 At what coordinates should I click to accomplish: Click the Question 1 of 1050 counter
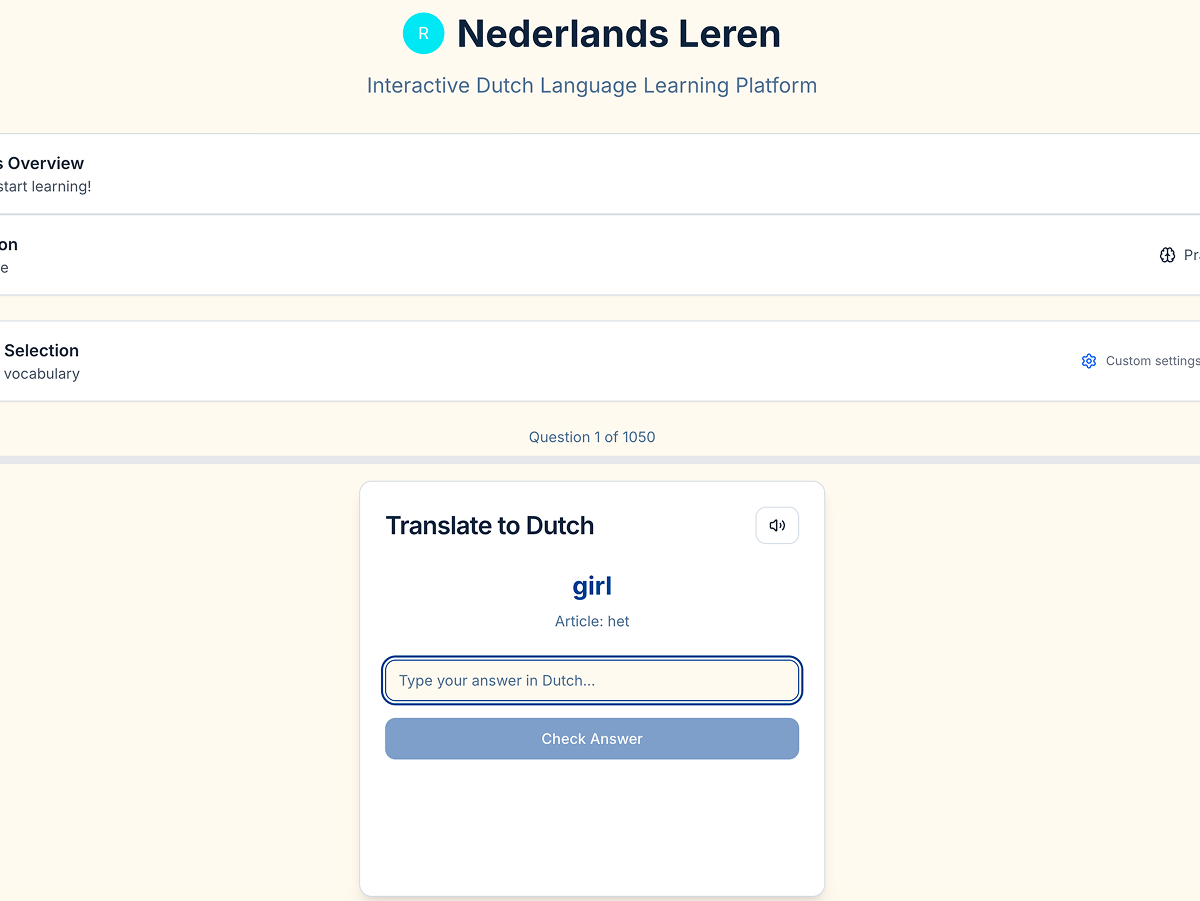tap(592, 437)
